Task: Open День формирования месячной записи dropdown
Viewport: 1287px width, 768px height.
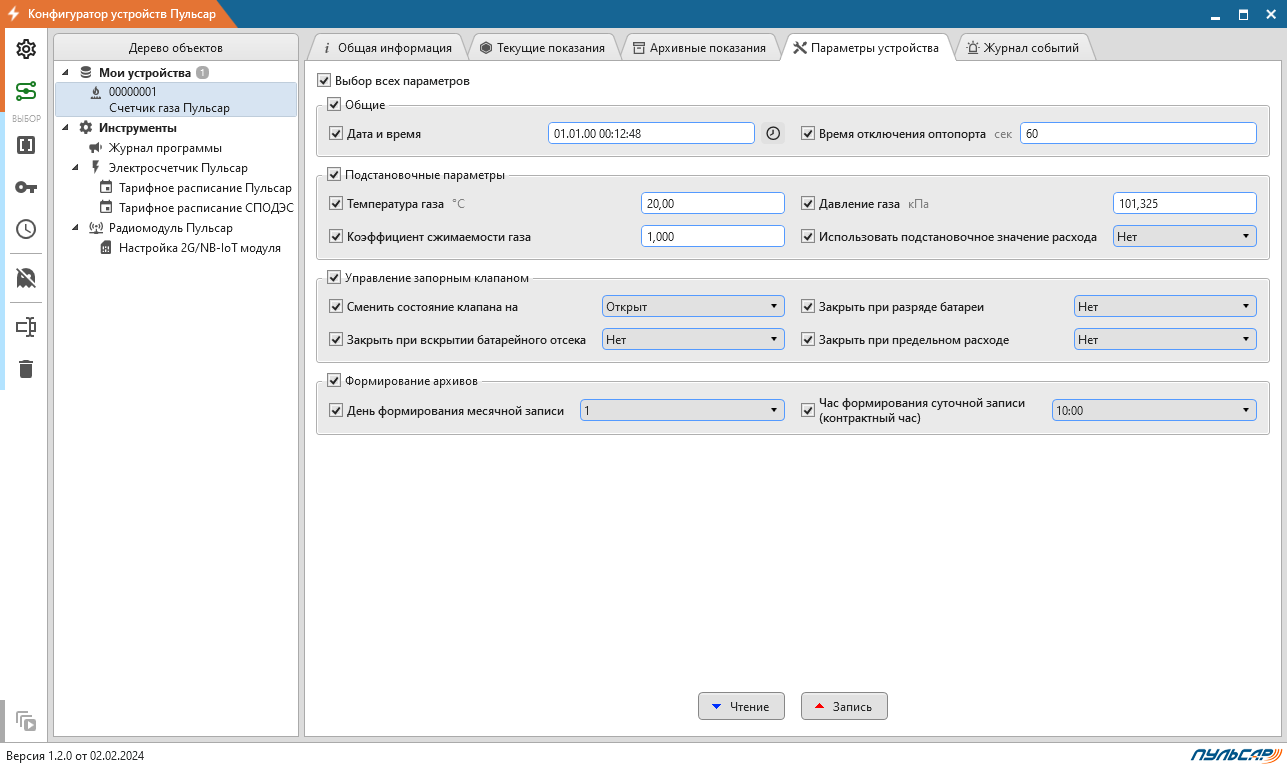Action: coord(682,410)
